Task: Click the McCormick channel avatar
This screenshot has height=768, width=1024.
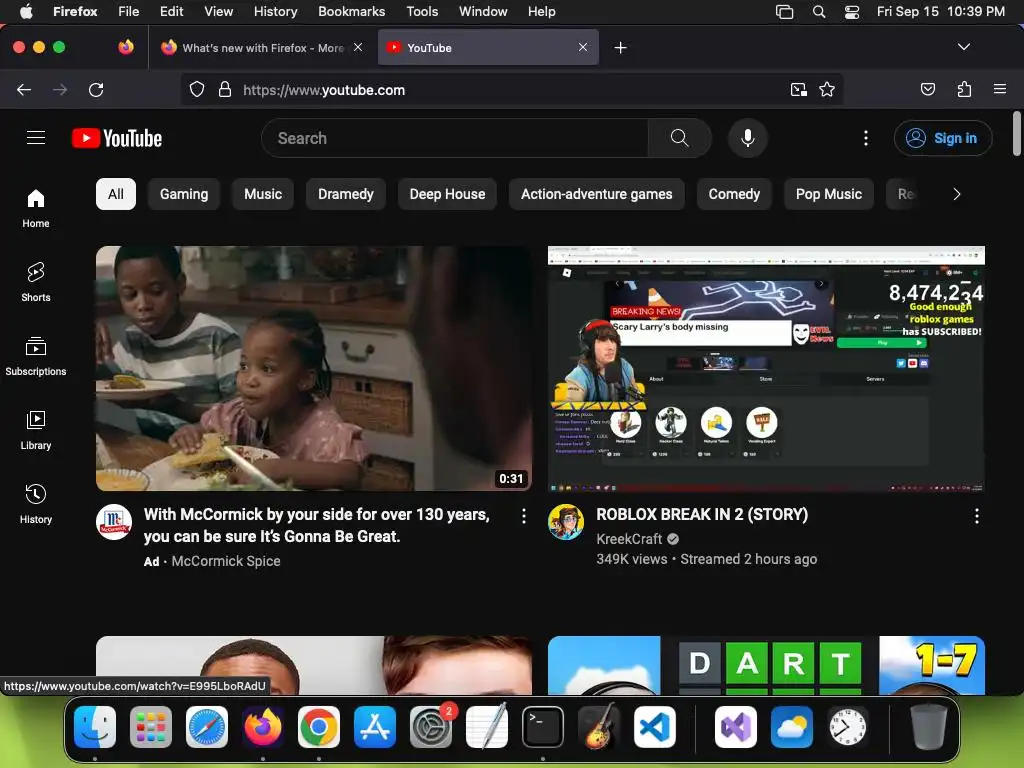Action: (114, 522)
